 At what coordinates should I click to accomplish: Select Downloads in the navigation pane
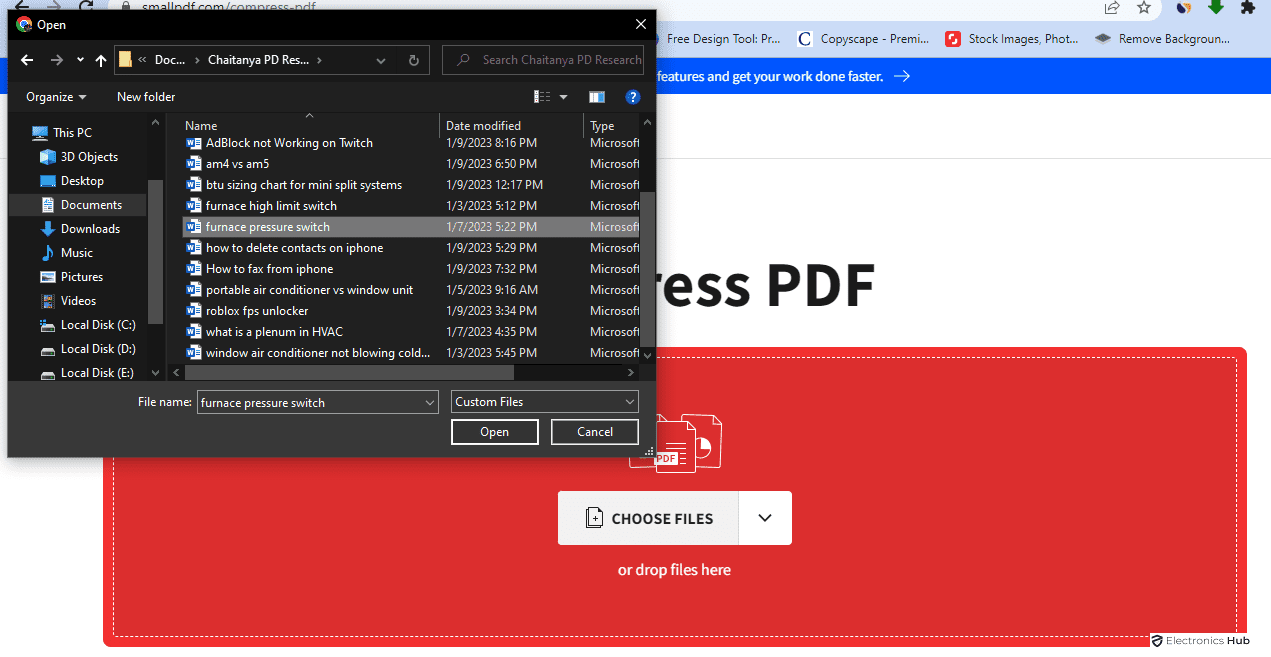[90, 229]
